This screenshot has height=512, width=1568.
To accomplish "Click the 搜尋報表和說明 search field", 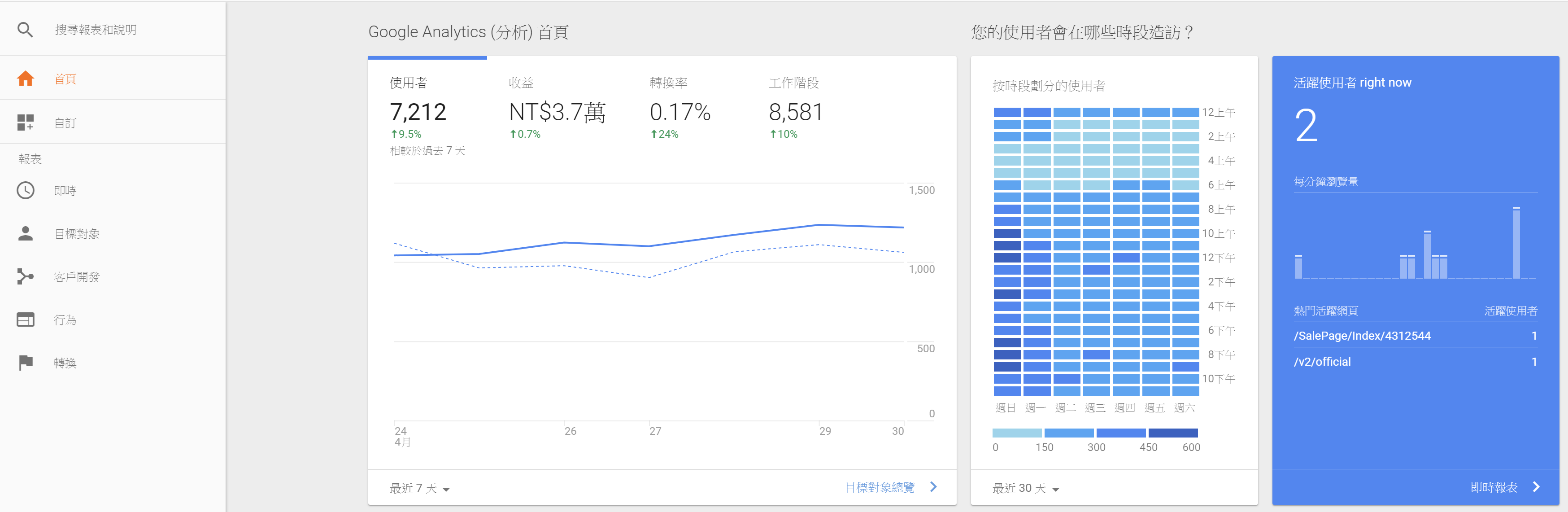I will pos(96,30).
